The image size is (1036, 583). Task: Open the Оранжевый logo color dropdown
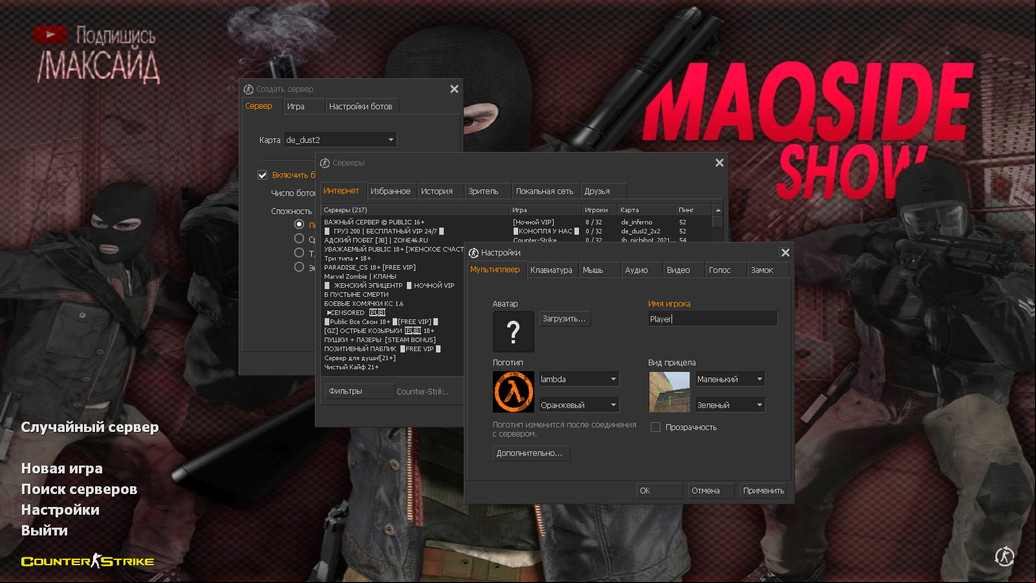pyautogui.click(x=579, y=405)
